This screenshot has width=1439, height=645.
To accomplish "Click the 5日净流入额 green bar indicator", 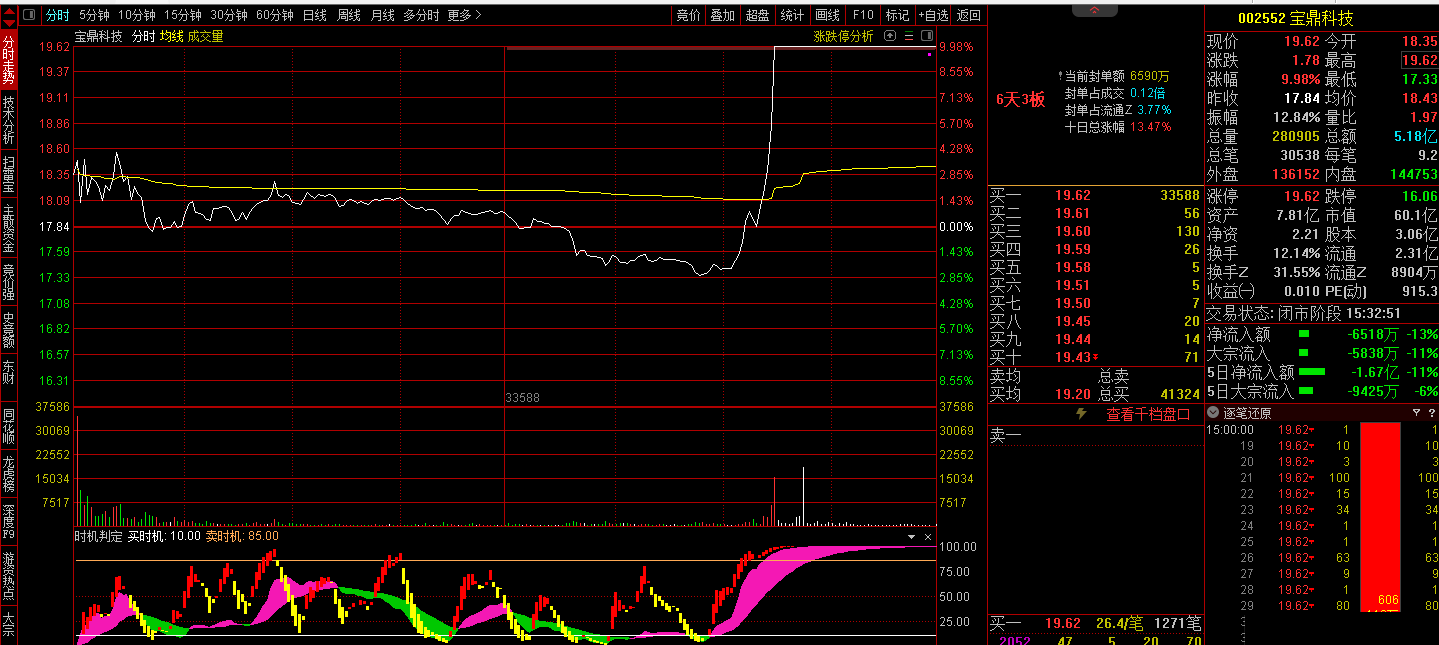I will 1311,372.
